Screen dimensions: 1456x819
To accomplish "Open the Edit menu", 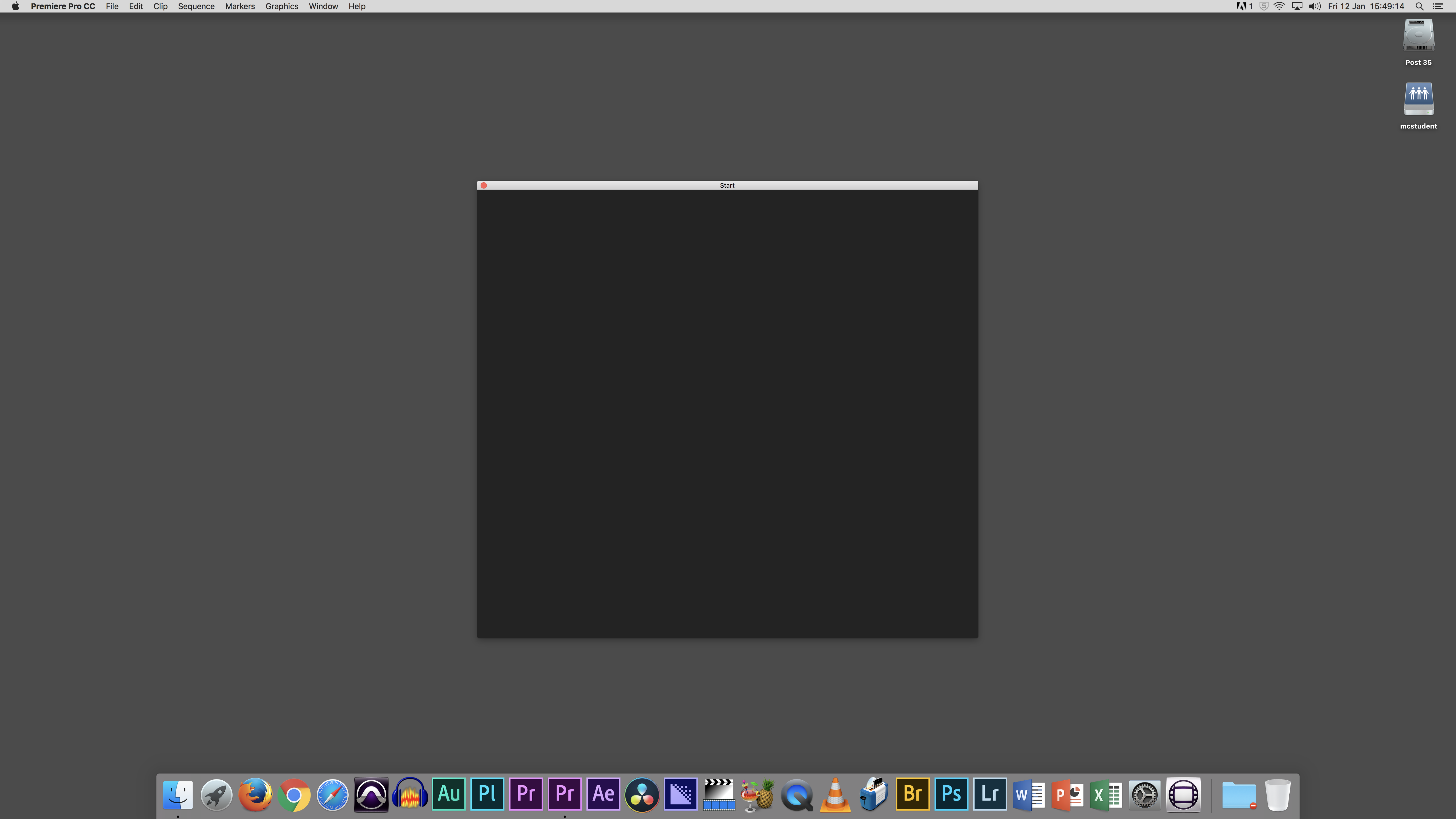I will point(136,6).
